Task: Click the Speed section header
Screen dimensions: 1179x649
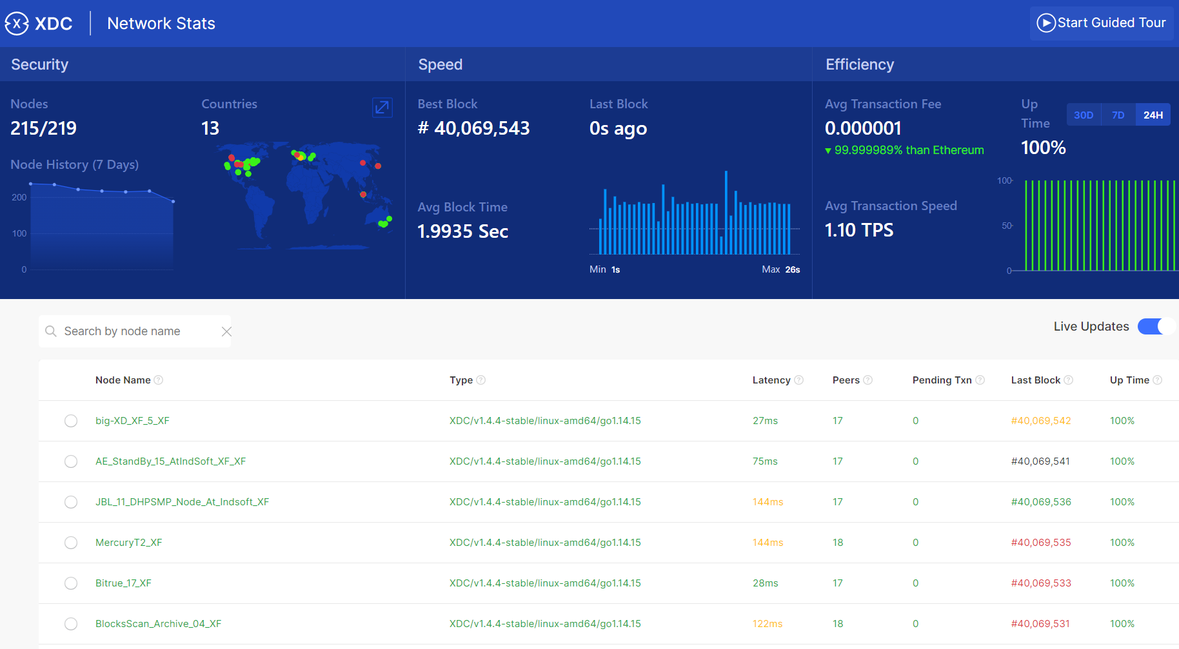Action: point(440,65)
